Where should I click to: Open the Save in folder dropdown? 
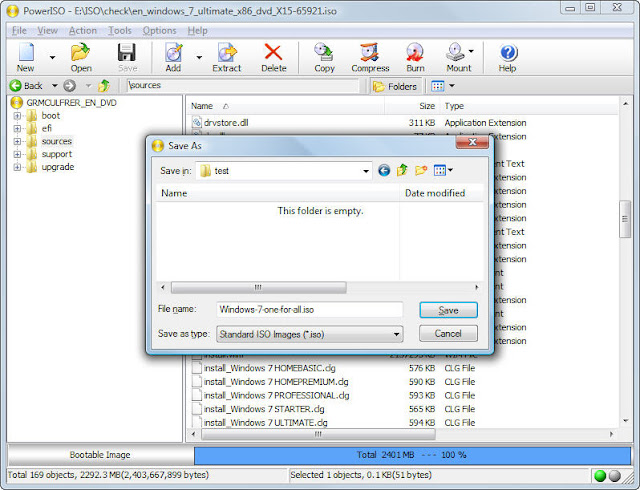click(x=366, y=171)
